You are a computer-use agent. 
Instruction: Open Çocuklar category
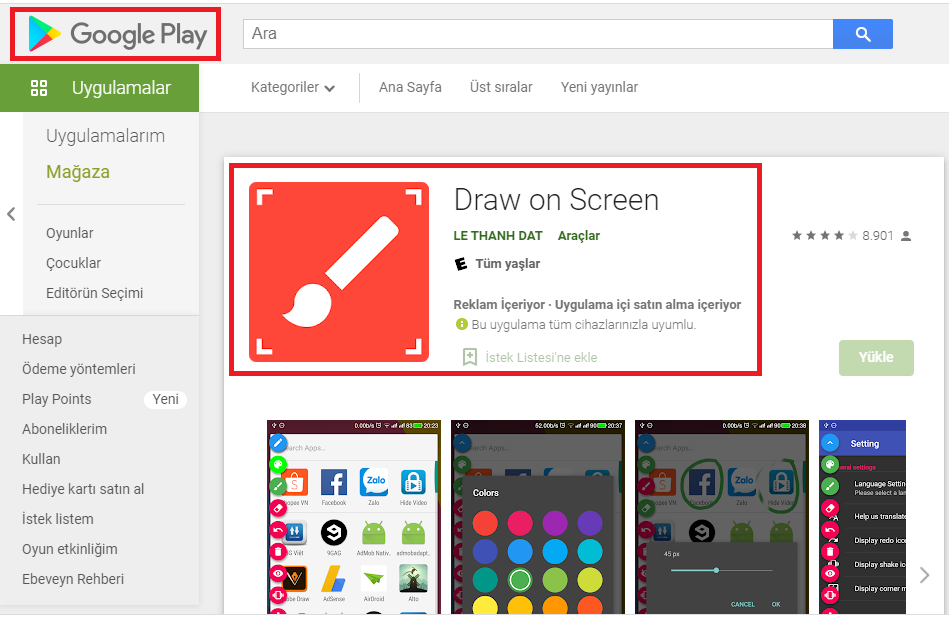(73, 263)
